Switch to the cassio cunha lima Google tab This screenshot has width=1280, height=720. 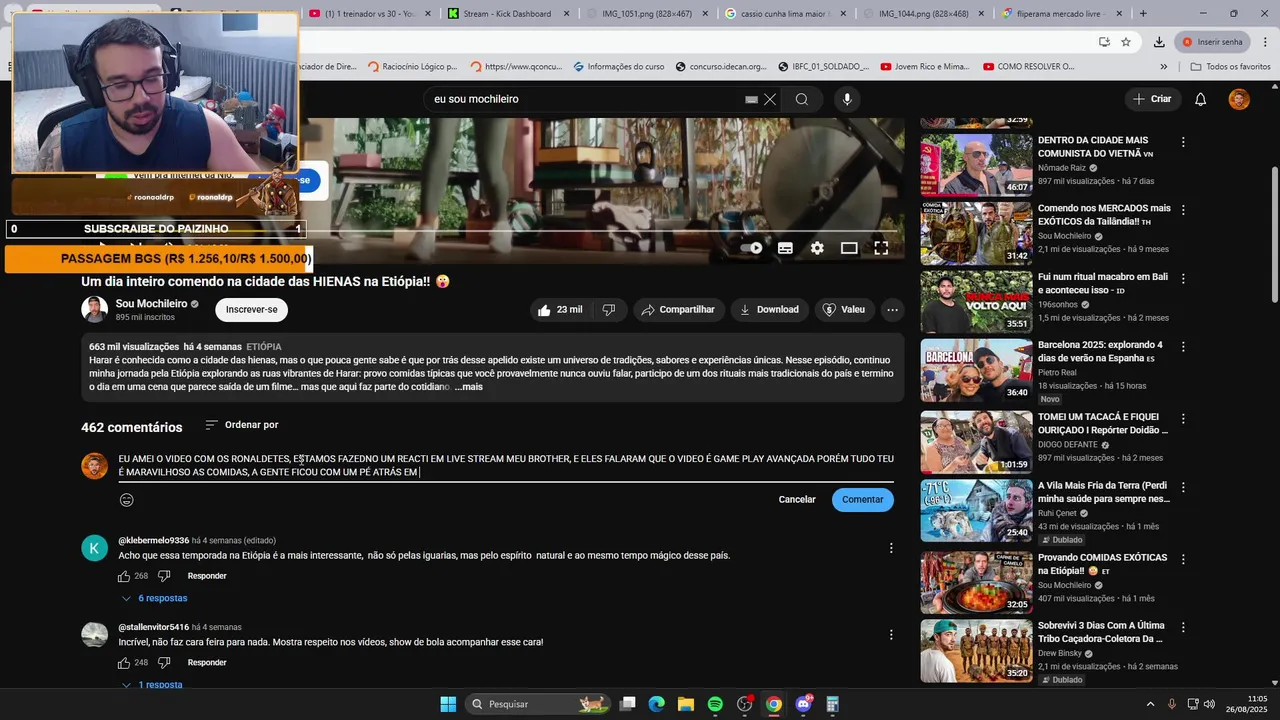click(x=785, y=14)
